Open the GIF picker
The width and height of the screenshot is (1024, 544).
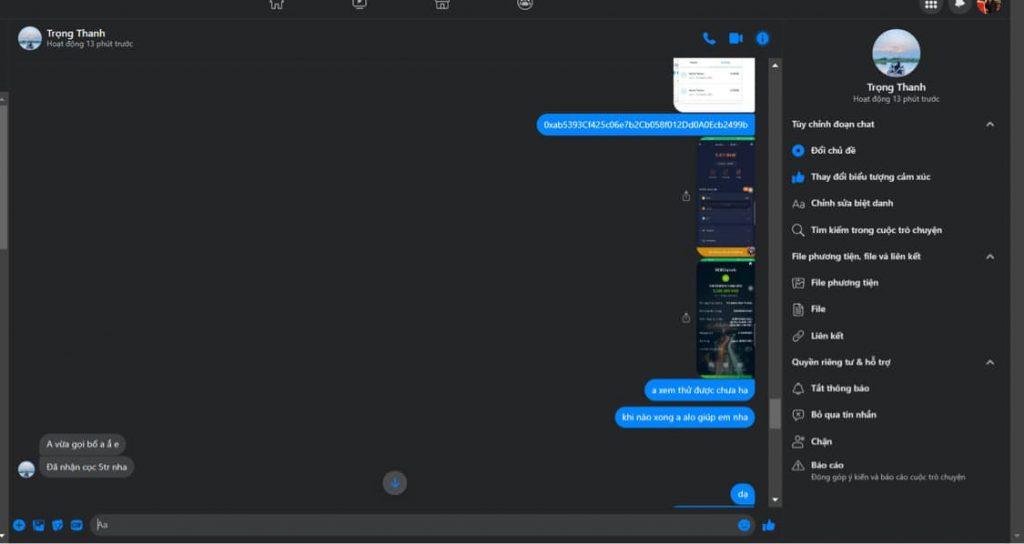click(76, 525)
